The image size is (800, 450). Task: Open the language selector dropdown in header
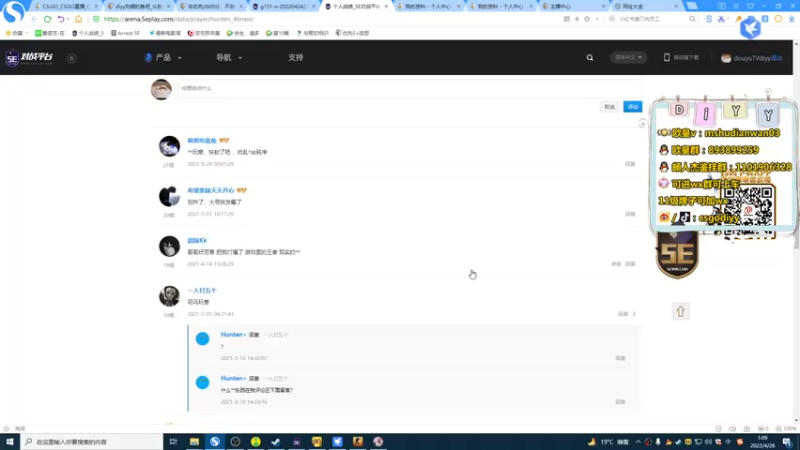629,58
